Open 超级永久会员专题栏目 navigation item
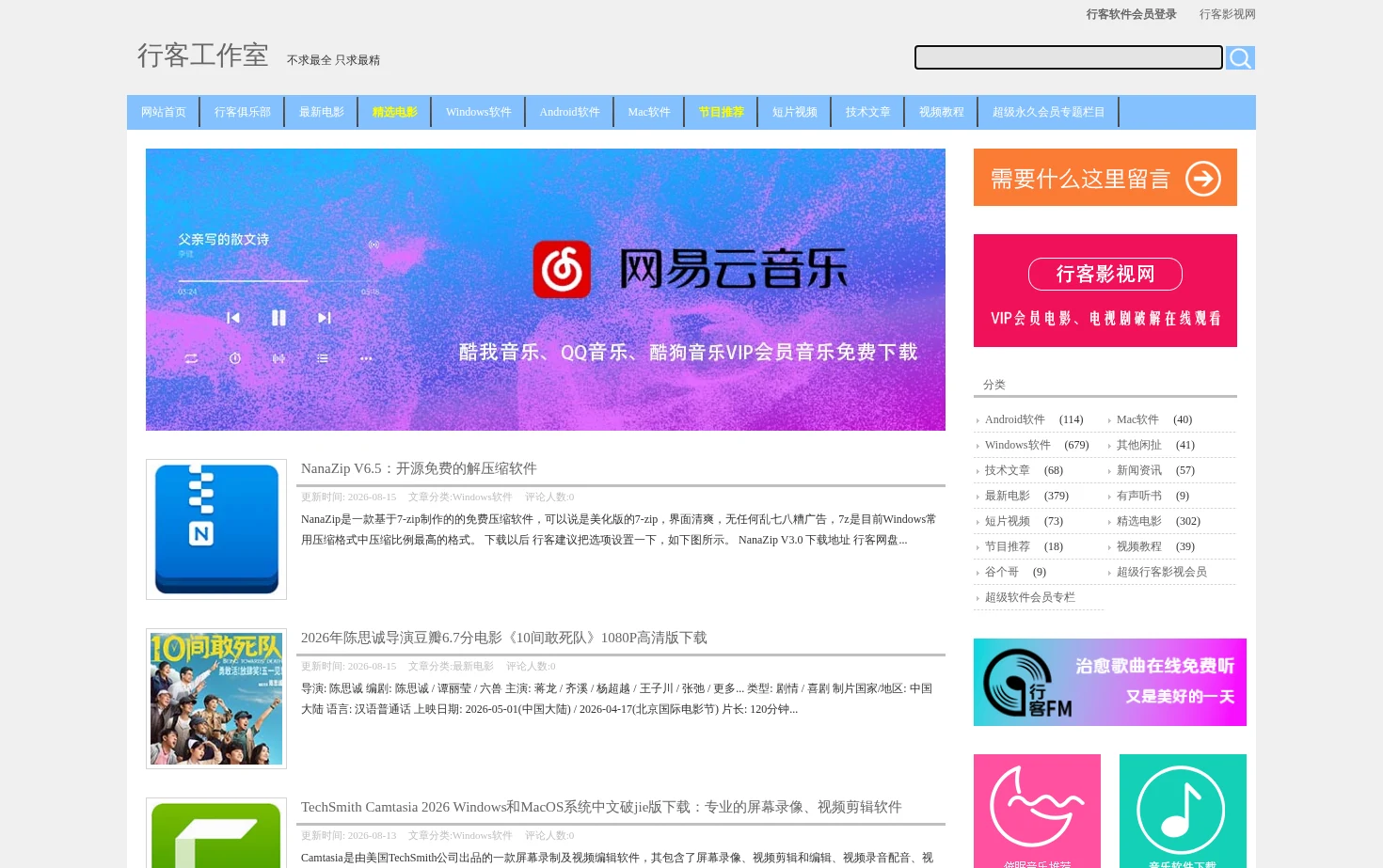This screenshot has width=1383, height=868. (1049, 112)
